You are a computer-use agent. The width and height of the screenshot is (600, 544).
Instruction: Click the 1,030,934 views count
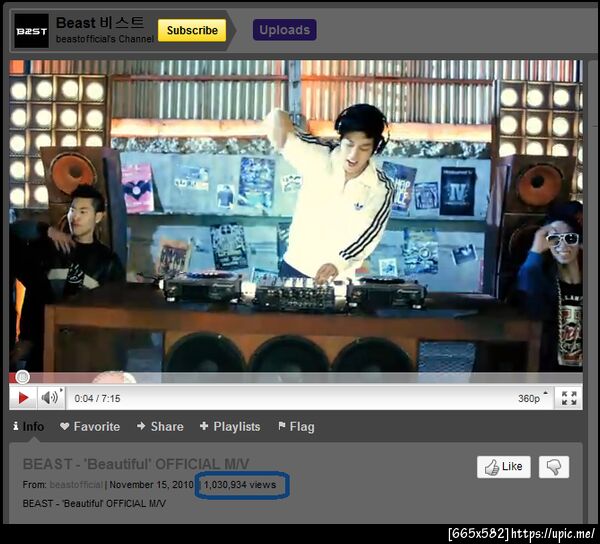(240, 485)
